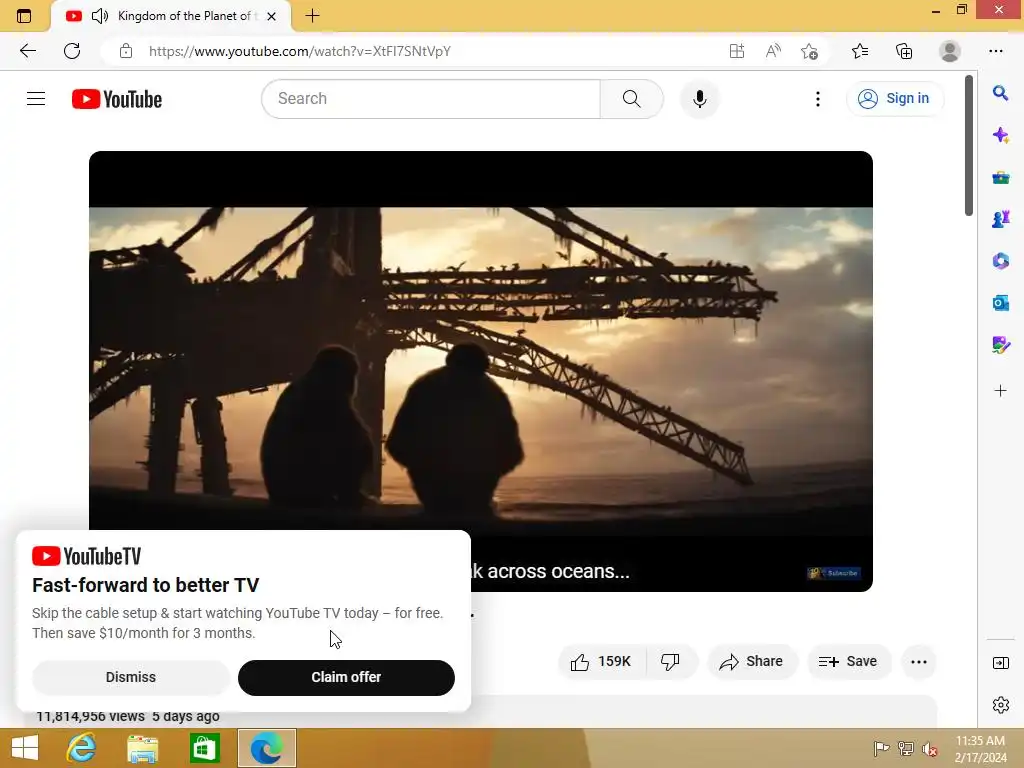Refresh the current page
The width and height of the screenshot is (1024, 768).
click(x=72, y=51)
